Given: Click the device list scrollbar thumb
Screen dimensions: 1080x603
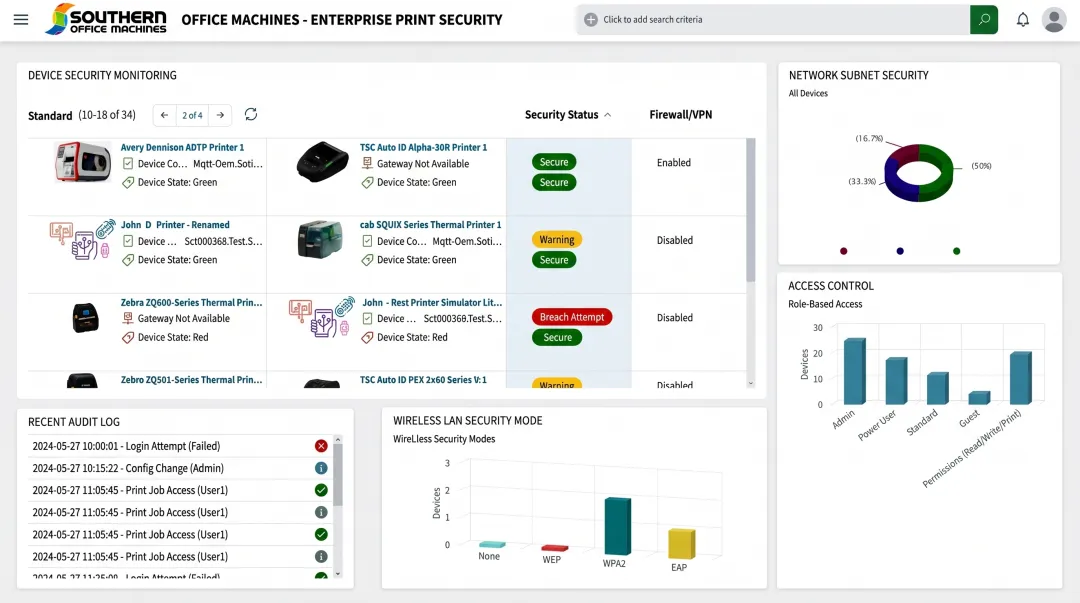Looking at the screenshot, I should point(751,210).
